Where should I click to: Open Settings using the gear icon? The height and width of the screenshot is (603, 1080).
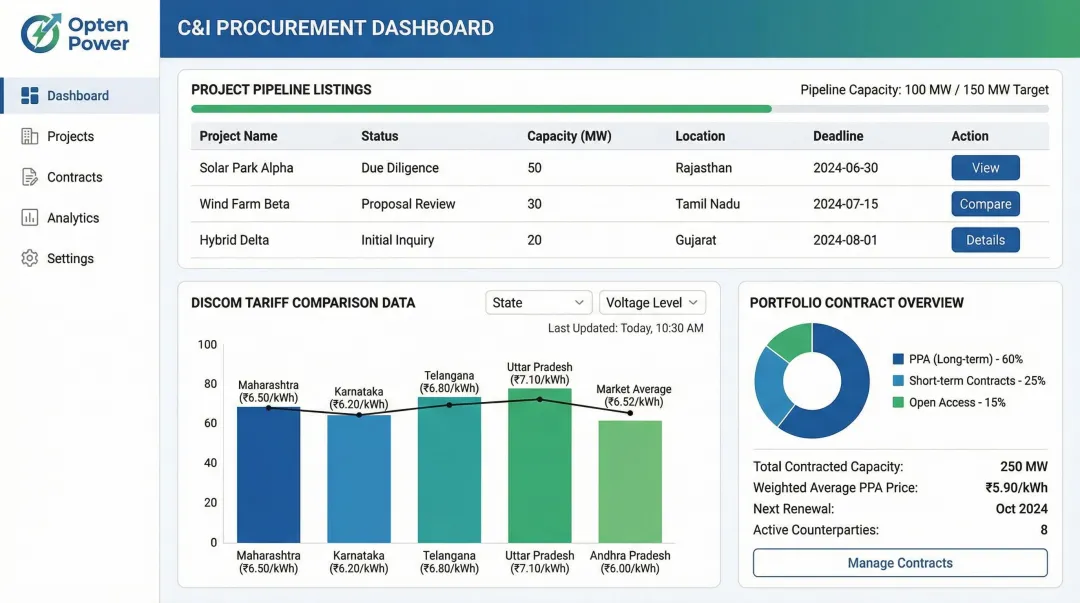click(31, 258)
